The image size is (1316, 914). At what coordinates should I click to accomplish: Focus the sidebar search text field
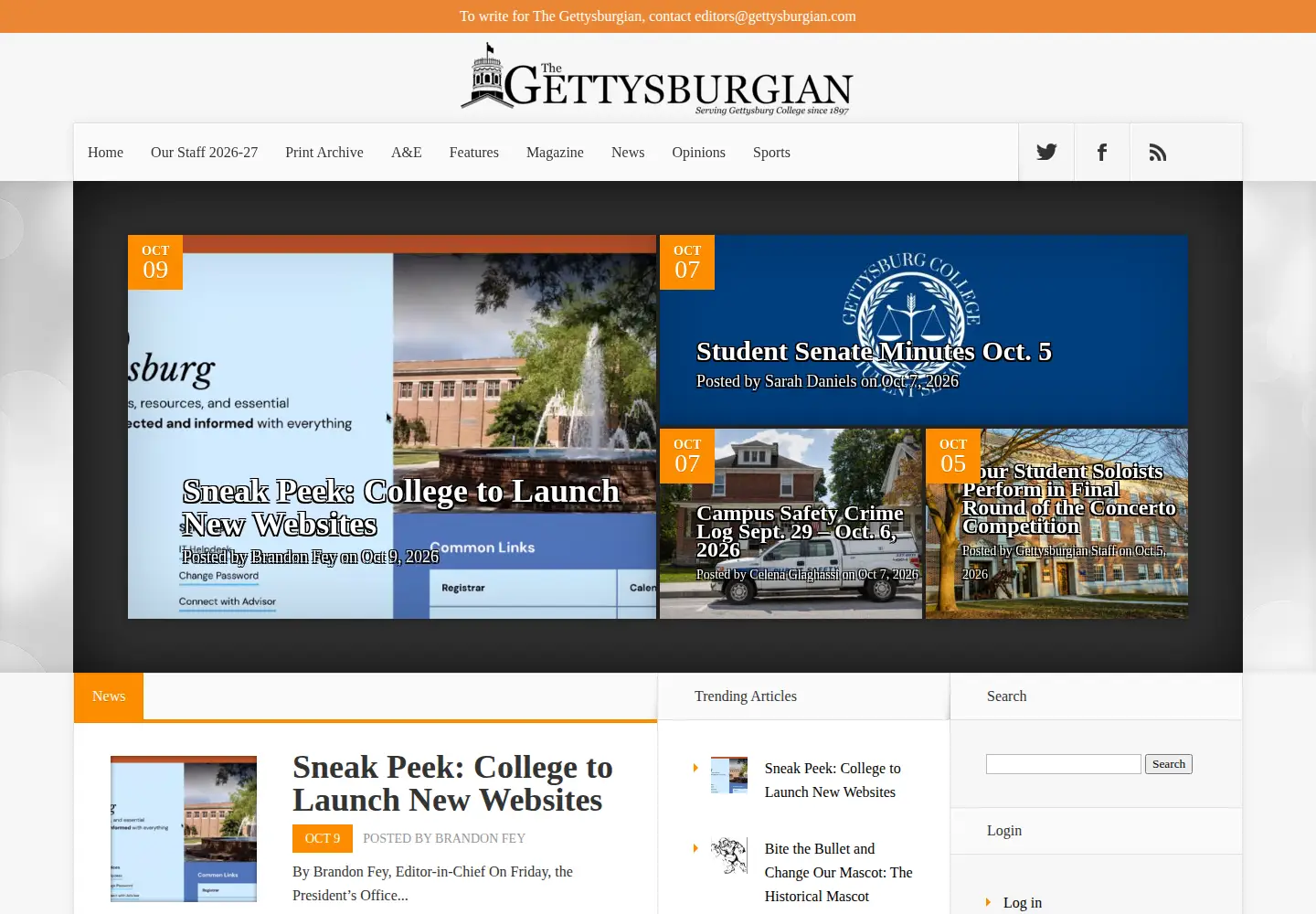1064,764
